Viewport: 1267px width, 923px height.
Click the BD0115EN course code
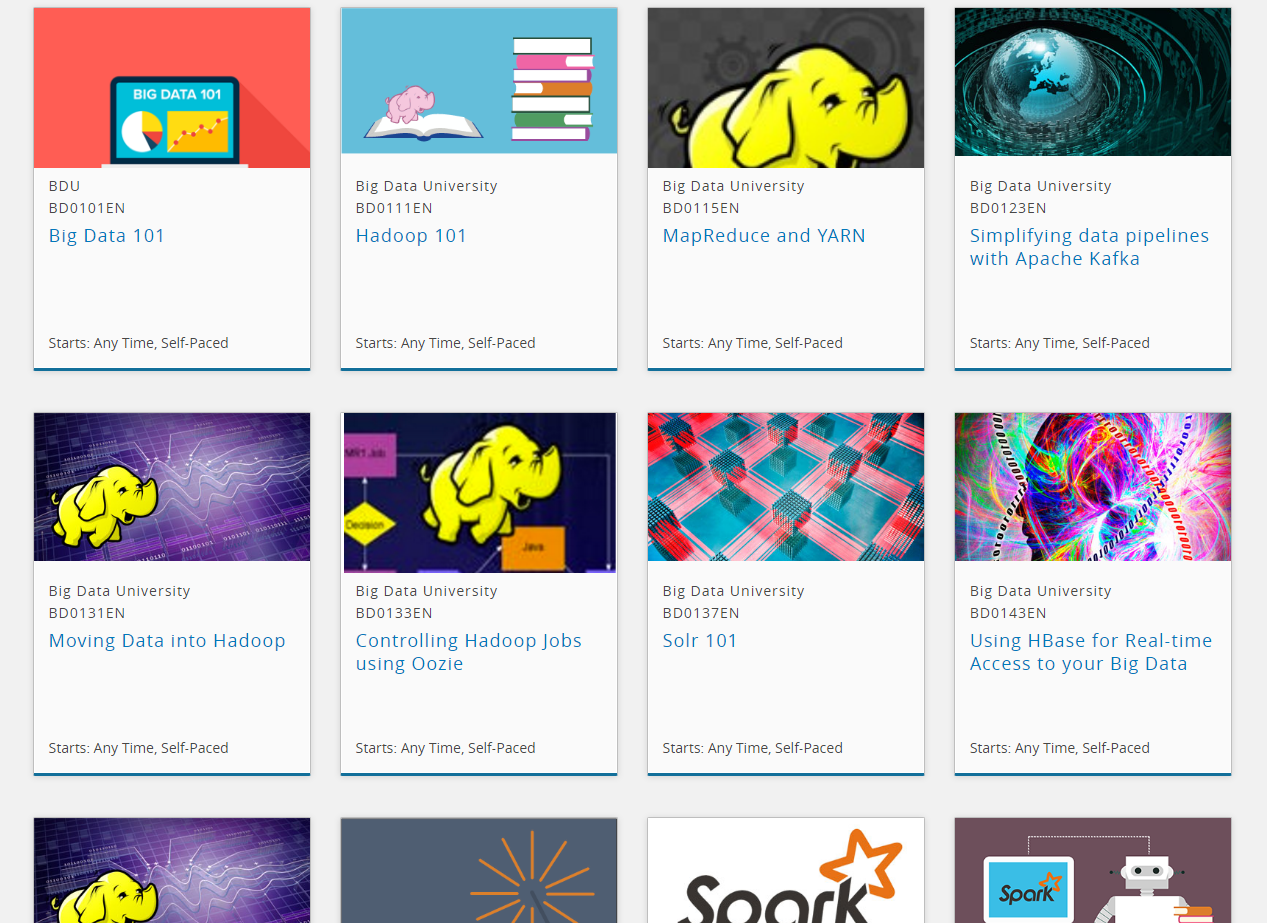pyautogui.click(x=701, y=208)
